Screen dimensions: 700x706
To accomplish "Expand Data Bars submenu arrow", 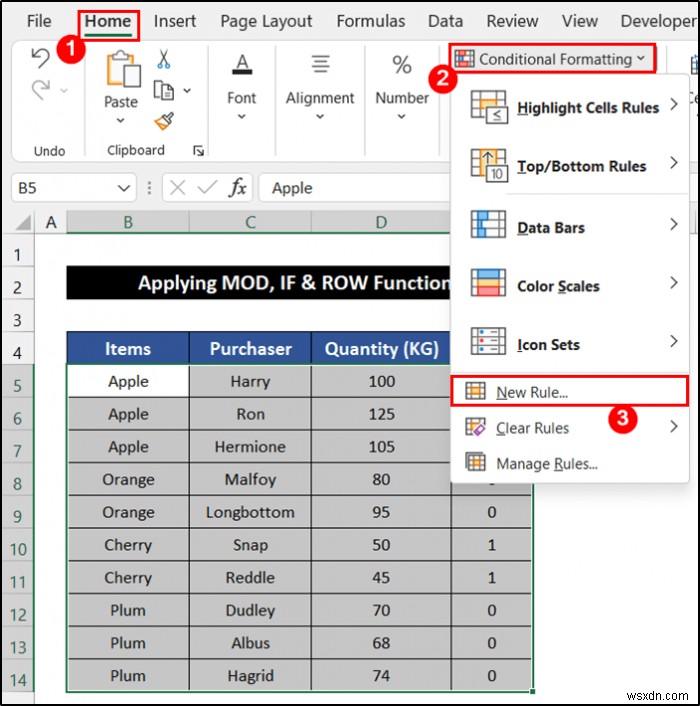I will point(673,224).
